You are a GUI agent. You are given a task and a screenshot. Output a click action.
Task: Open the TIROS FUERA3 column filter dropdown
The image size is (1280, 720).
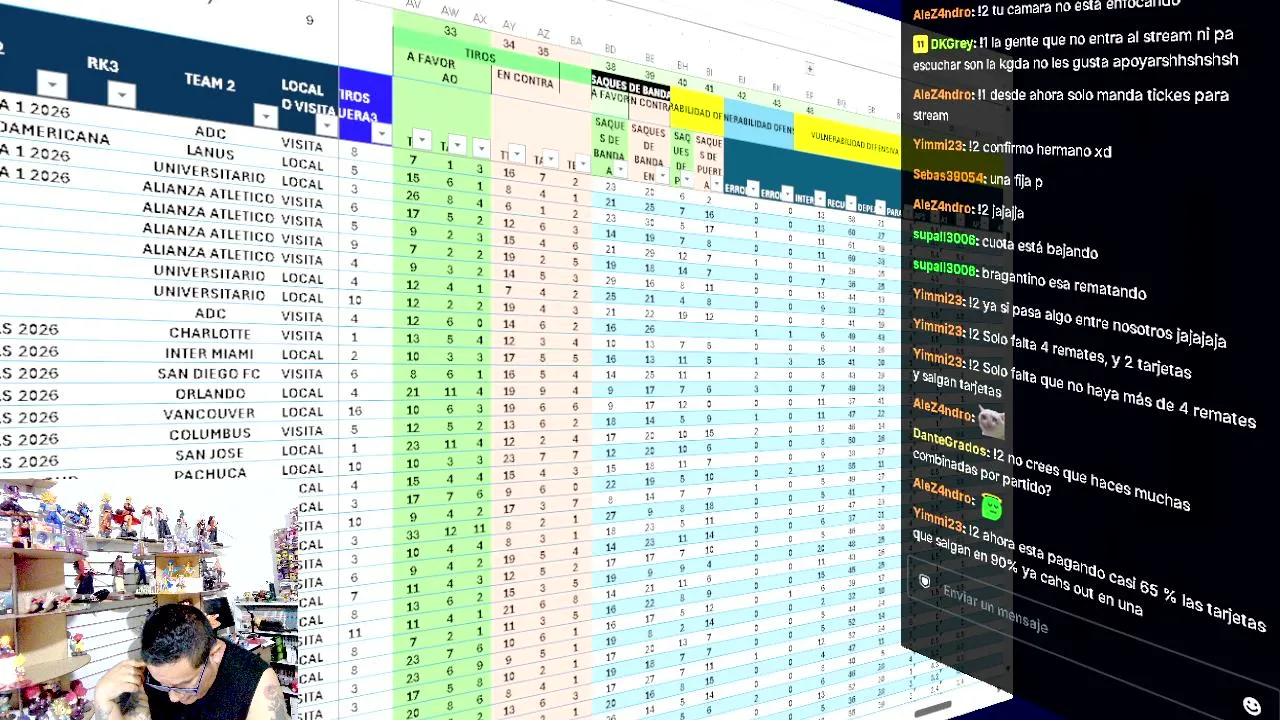(x=381, y=133)
